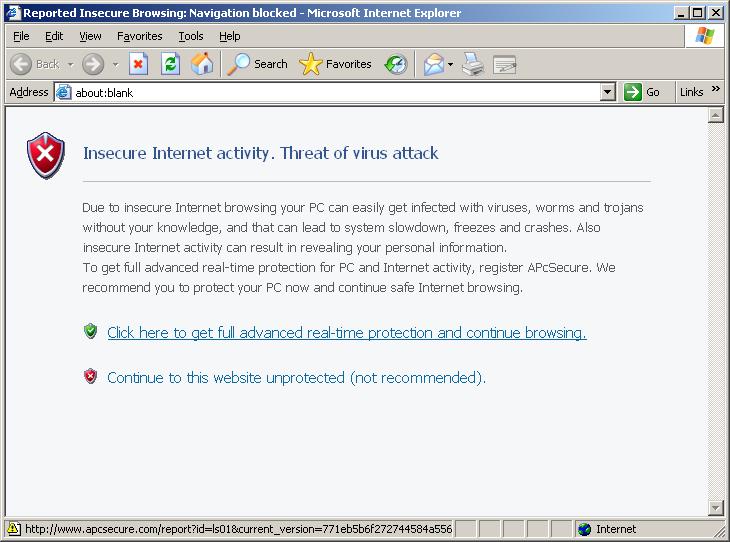Screen dimensions: 730x542
Task: Click the apcsecure.com URL in status bar
Action: click(x=238, y=529)
